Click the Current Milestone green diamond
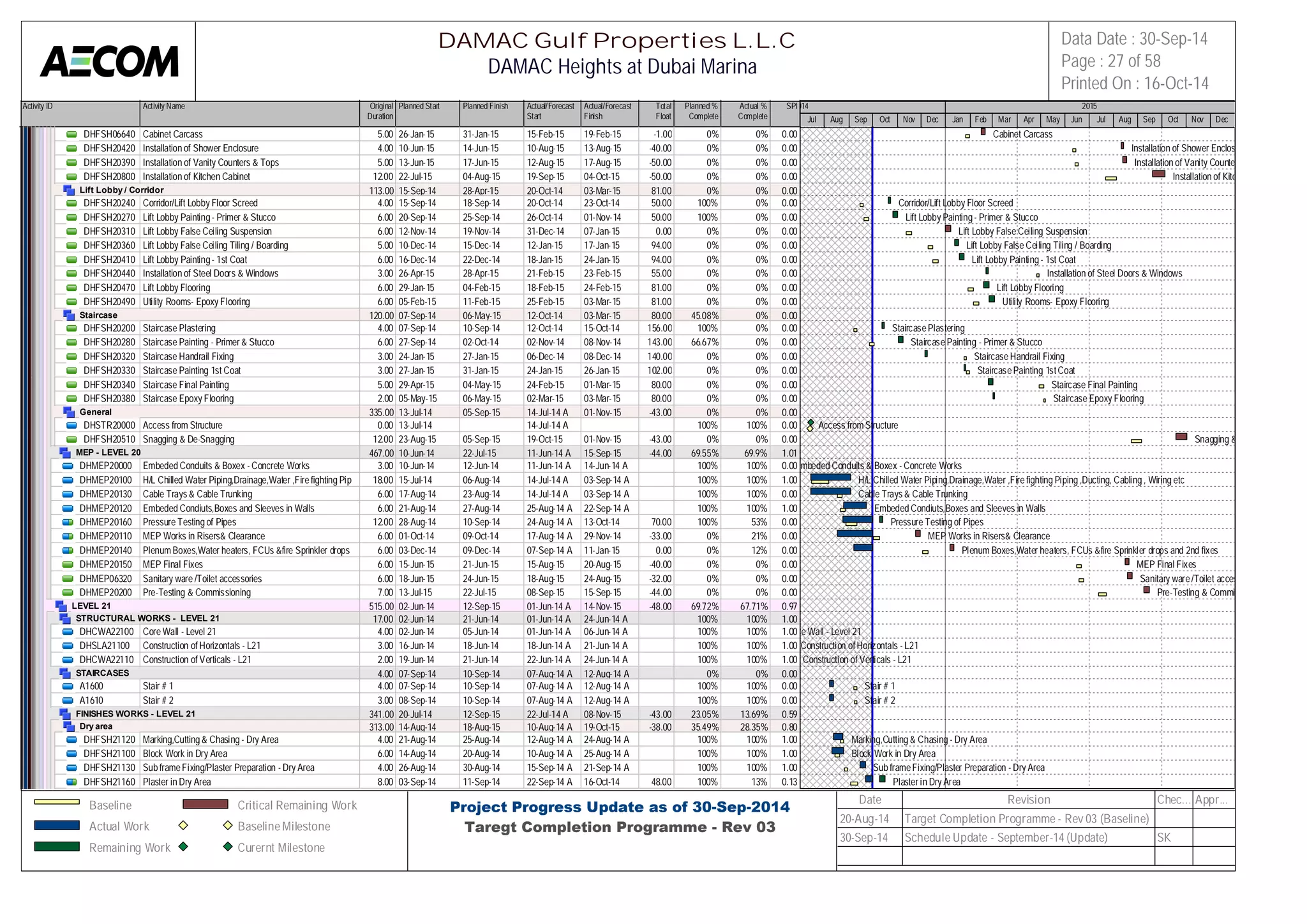Viewport: 1307px width, 924px height. (x=227, y=847)
